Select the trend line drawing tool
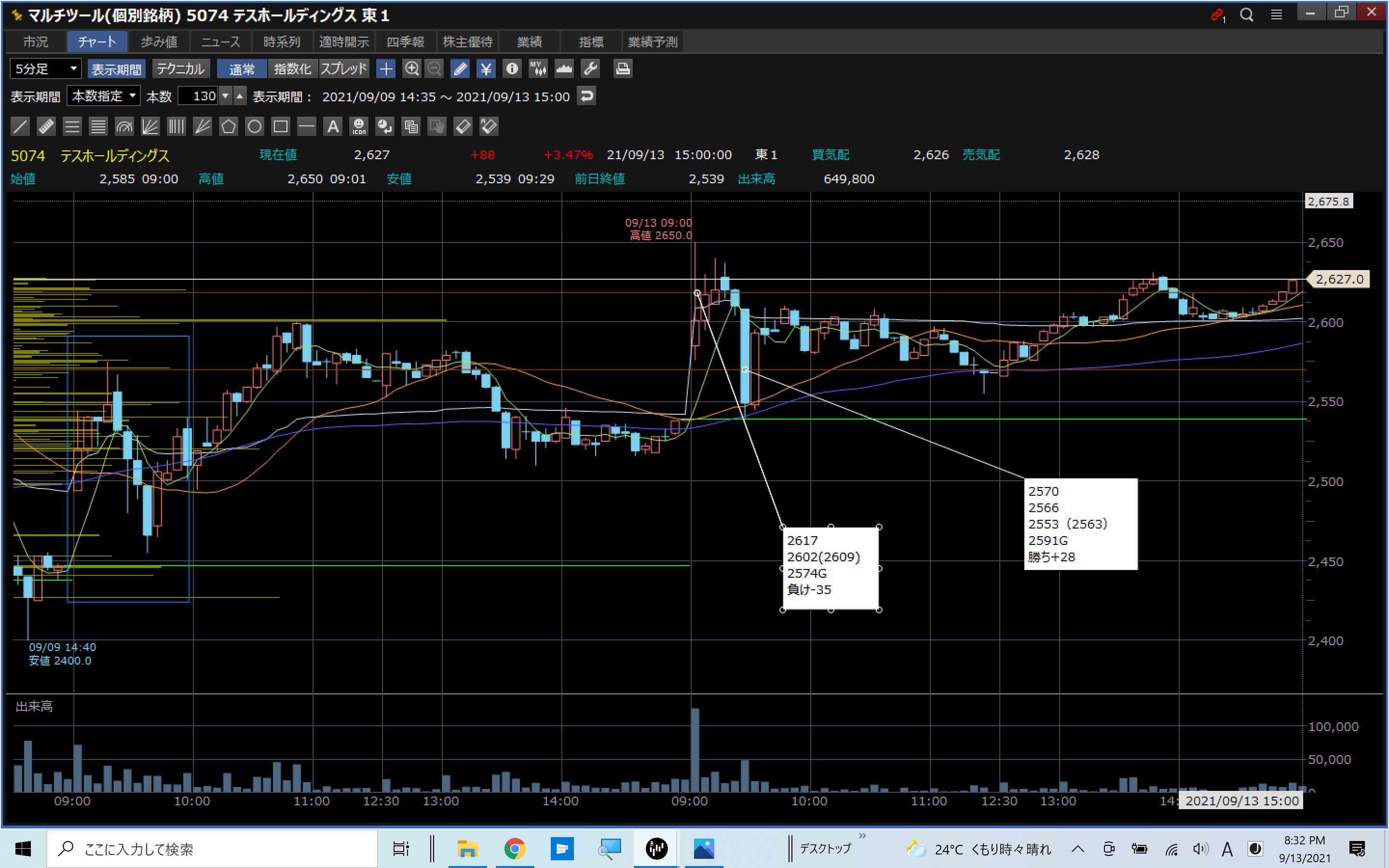1389x868 pixels. [20, 126]
